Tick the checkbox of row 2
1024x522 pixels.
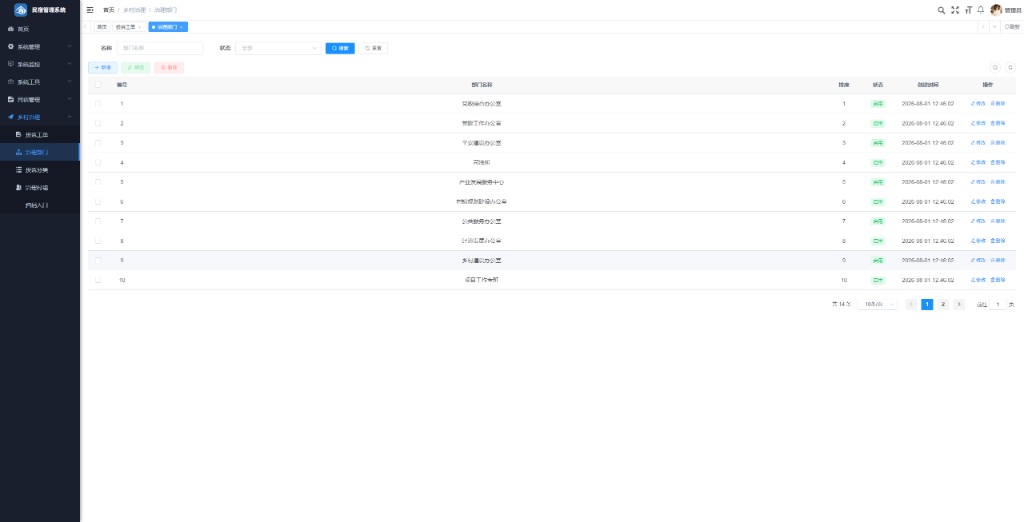[98, 123]
